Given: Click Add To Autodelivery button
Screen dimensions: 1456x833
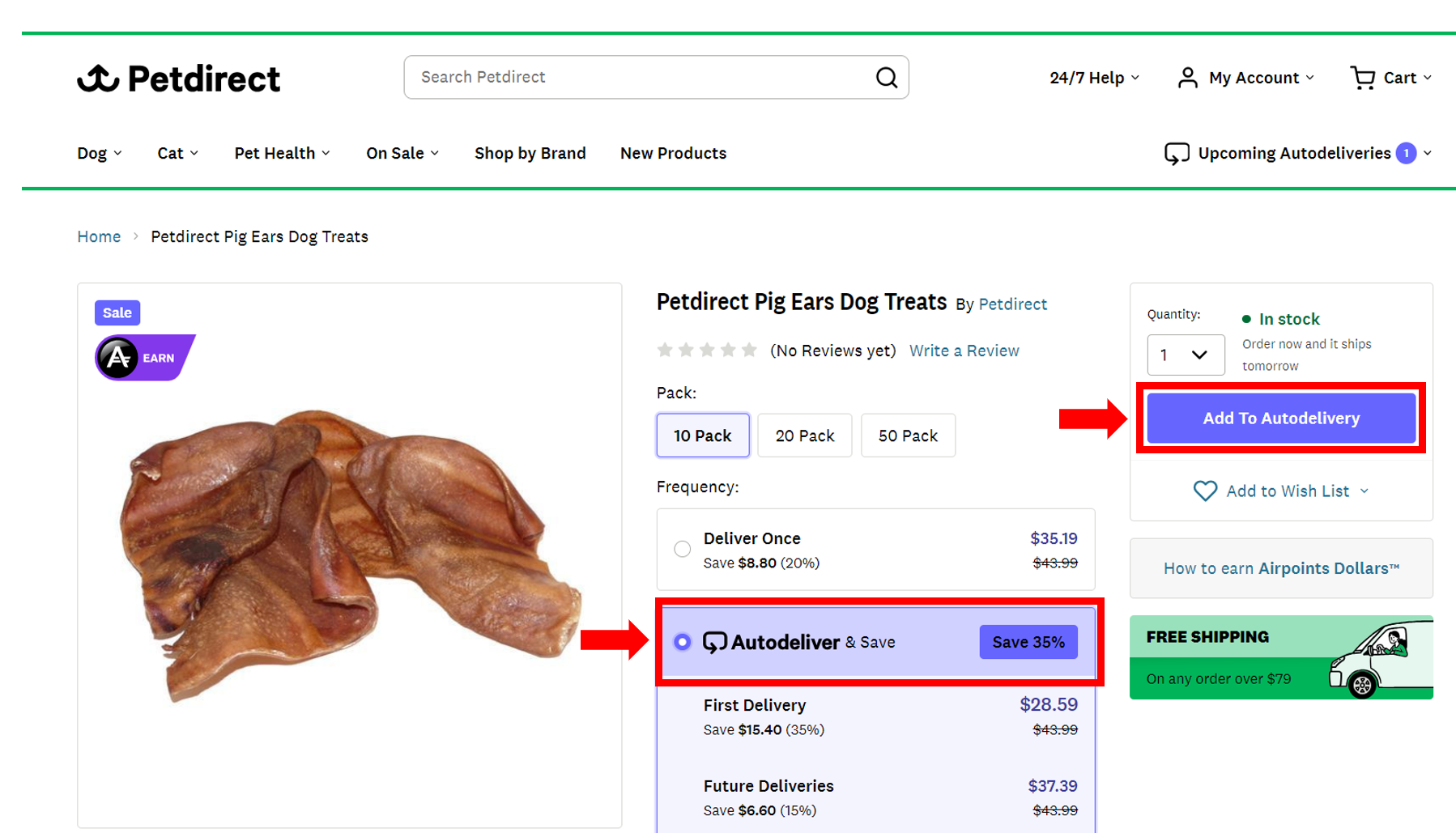Looking at the screenshot, I should click(x=1281, y=418).
